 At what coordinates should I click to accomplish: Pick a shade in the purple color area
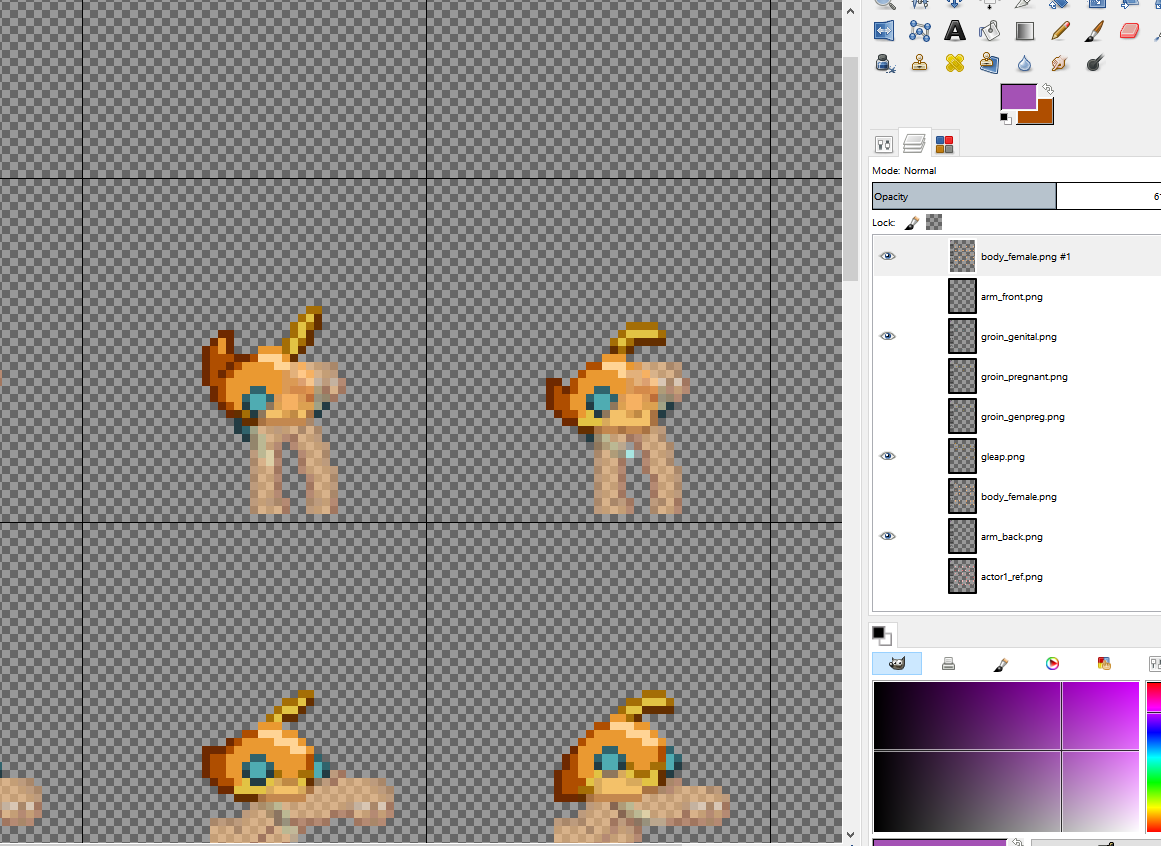[x=1006, y=756]
